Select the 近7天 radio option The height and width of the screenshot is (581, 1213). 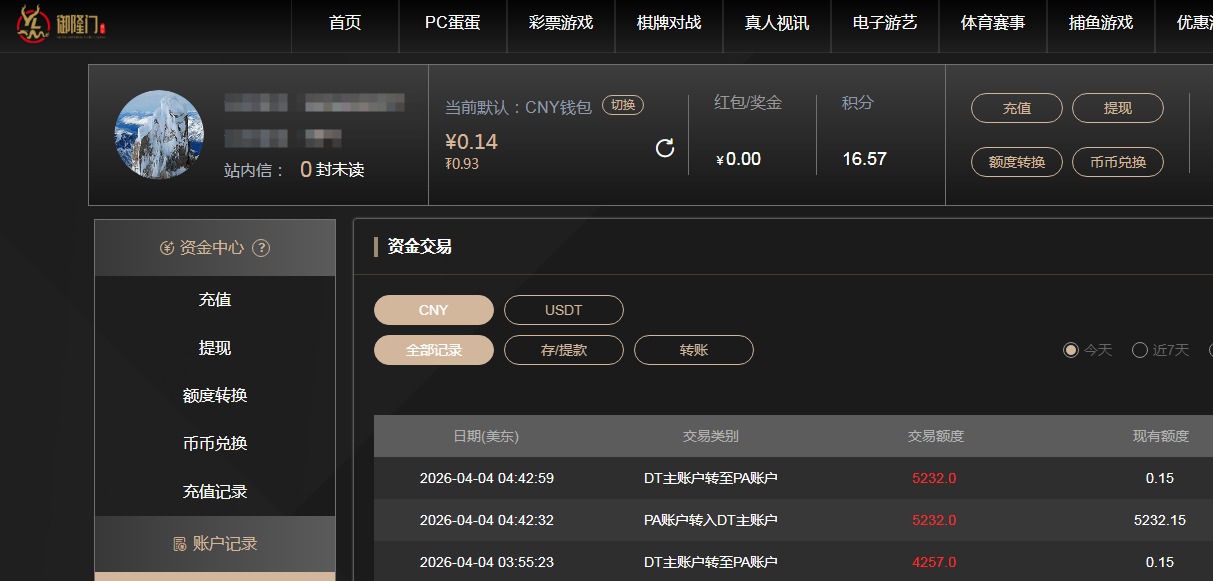point(1140,350)
